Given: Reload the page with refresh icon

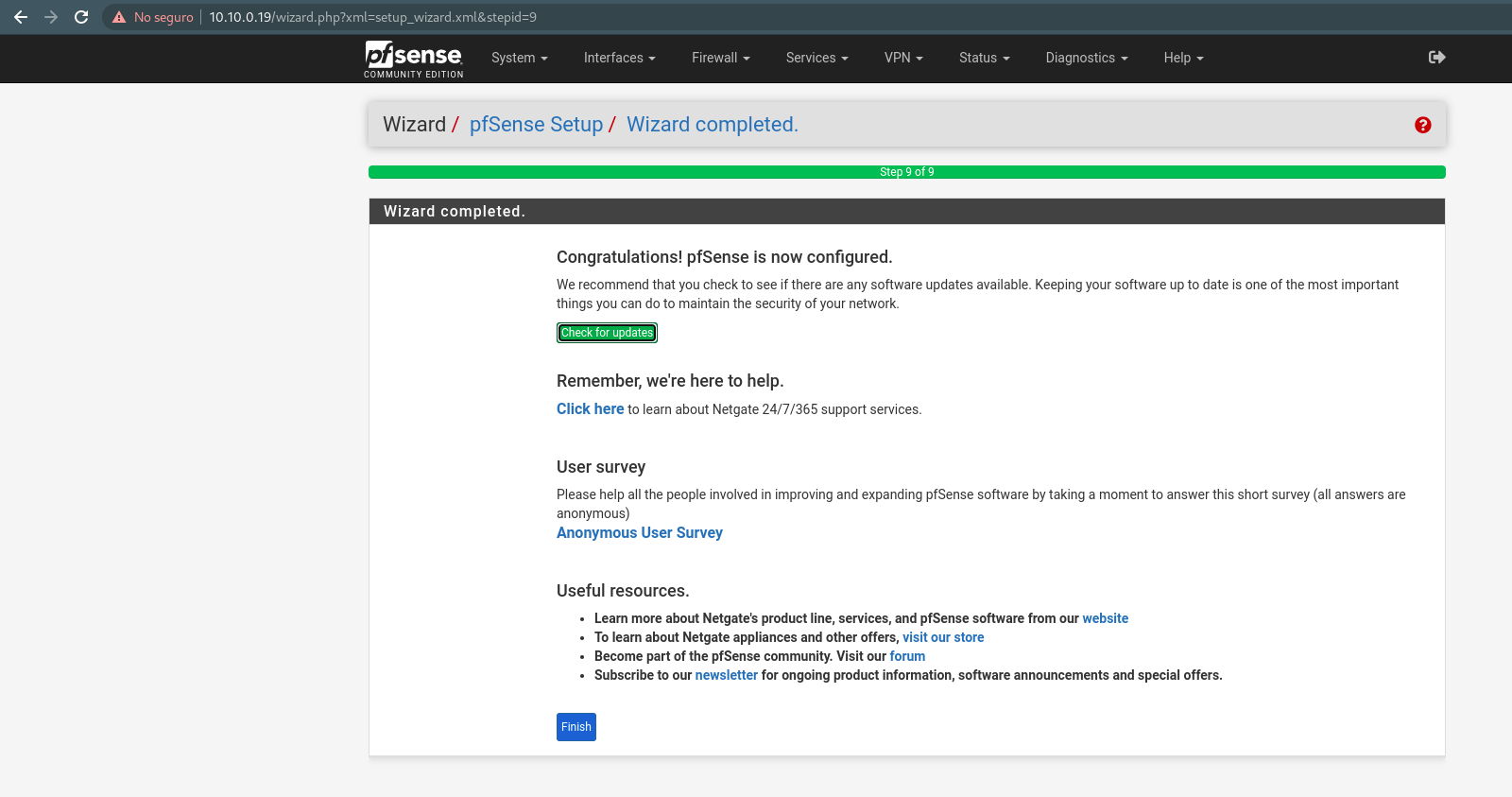Looking at the screenshot, I should click(x=81, y=17).
